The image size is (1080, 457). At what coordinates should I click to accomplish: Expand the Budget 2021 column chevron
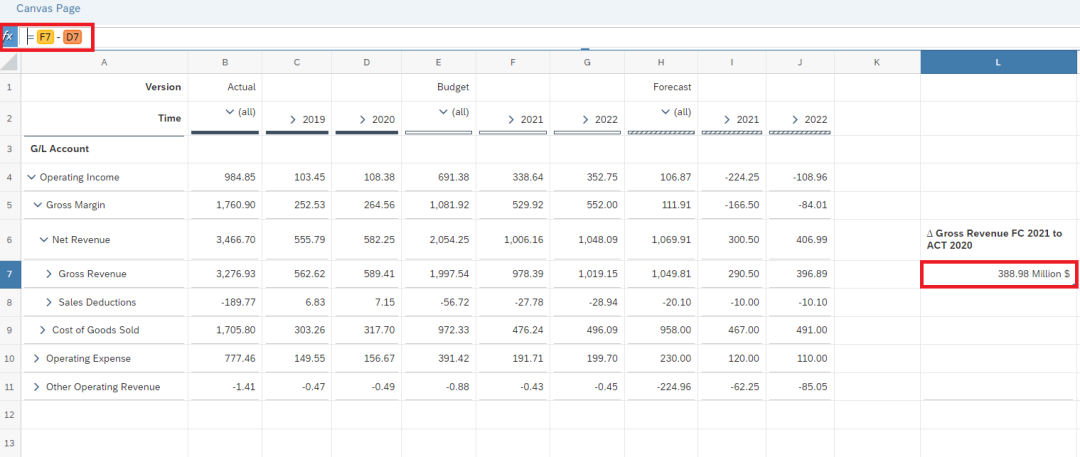click(511, 119)
